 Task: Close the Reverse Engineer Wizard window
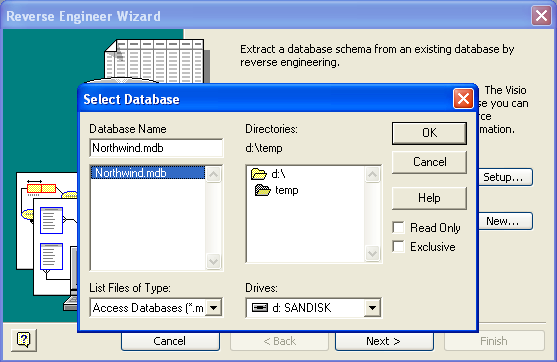(x=541, y=16)
